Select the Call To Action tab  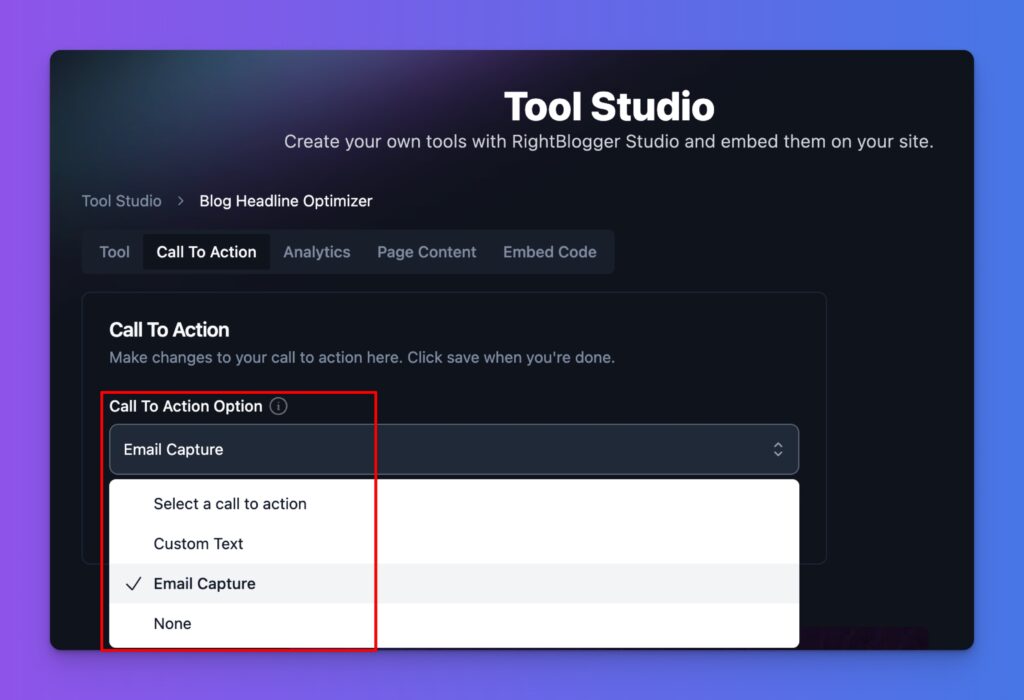pos(206,251)
